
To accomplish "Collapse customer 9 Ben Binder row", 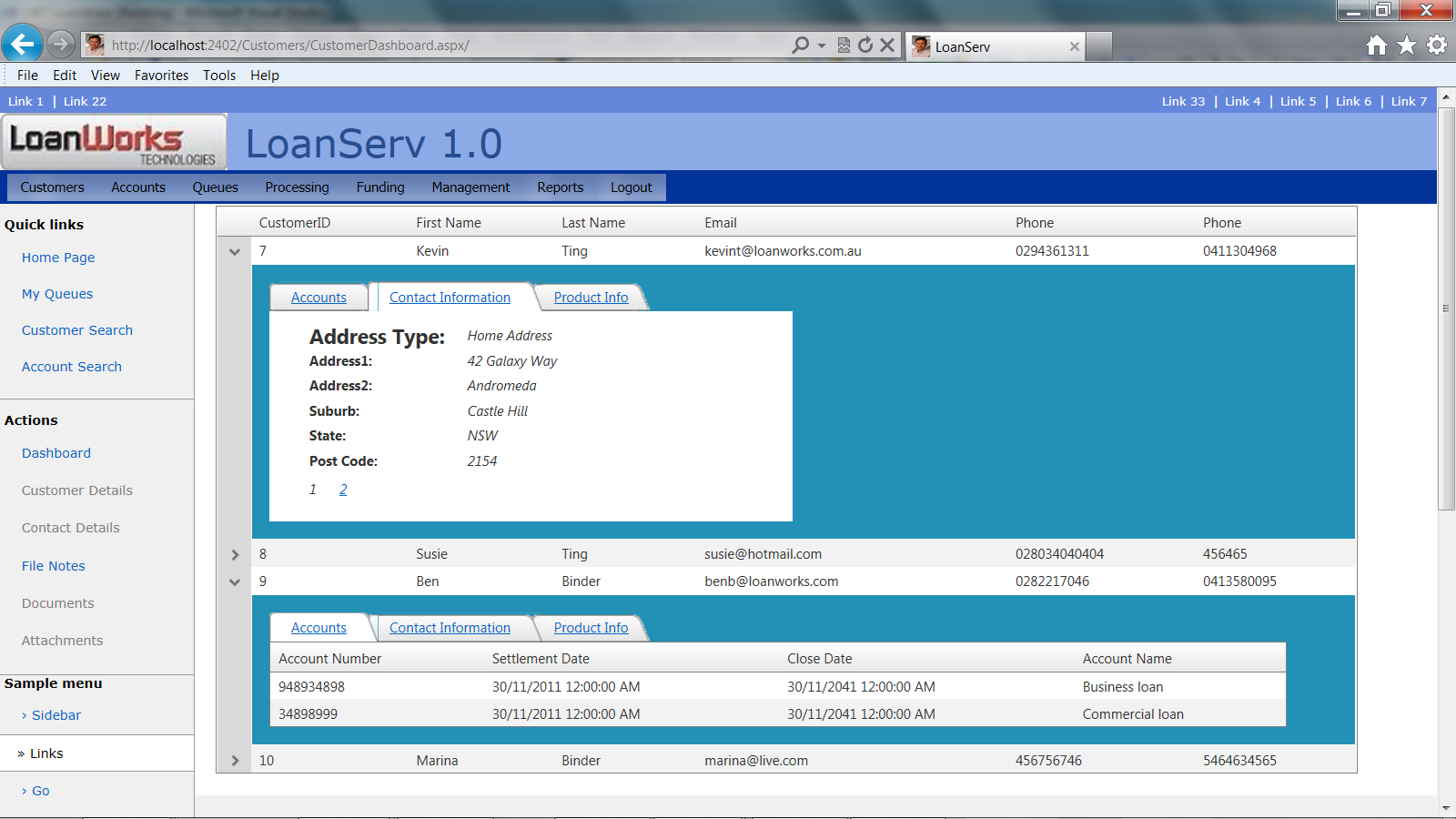I will [235, 582].
